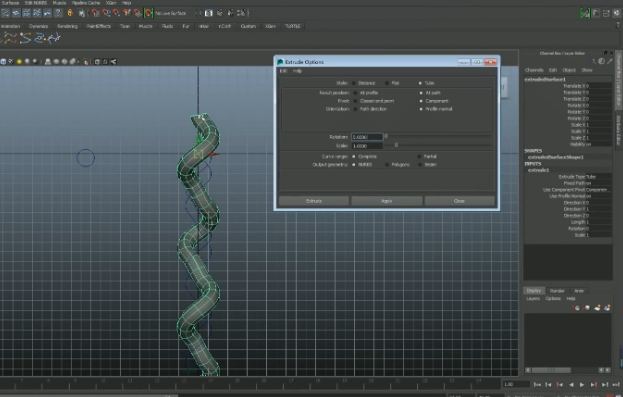Switch to the Dynamics shelf tab

point(39,26)
